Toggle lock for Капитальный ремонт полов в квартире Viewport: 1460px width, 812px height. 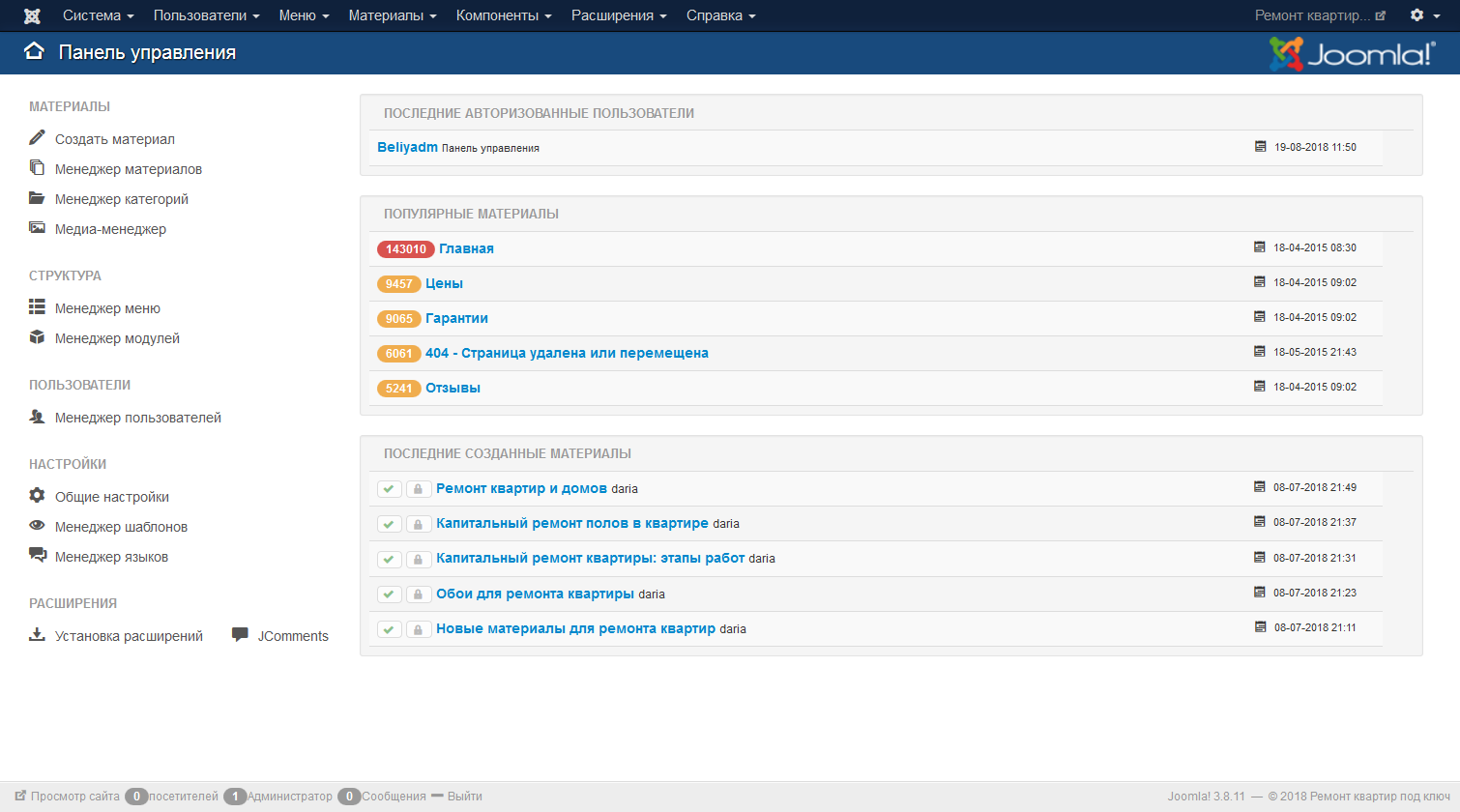[418, 524]
